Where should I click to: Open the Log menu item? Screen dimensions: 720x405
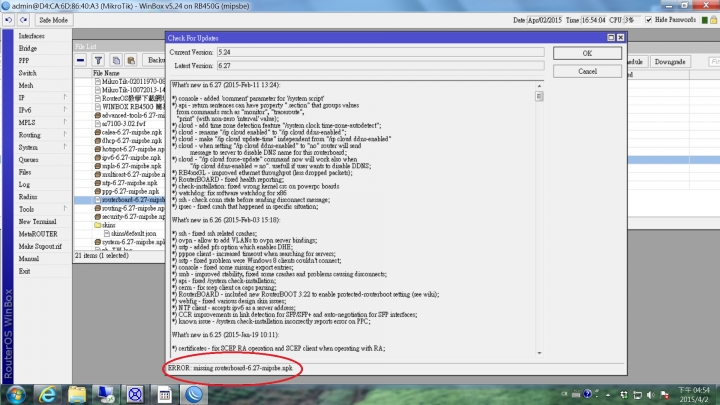[x=24, y=185]
